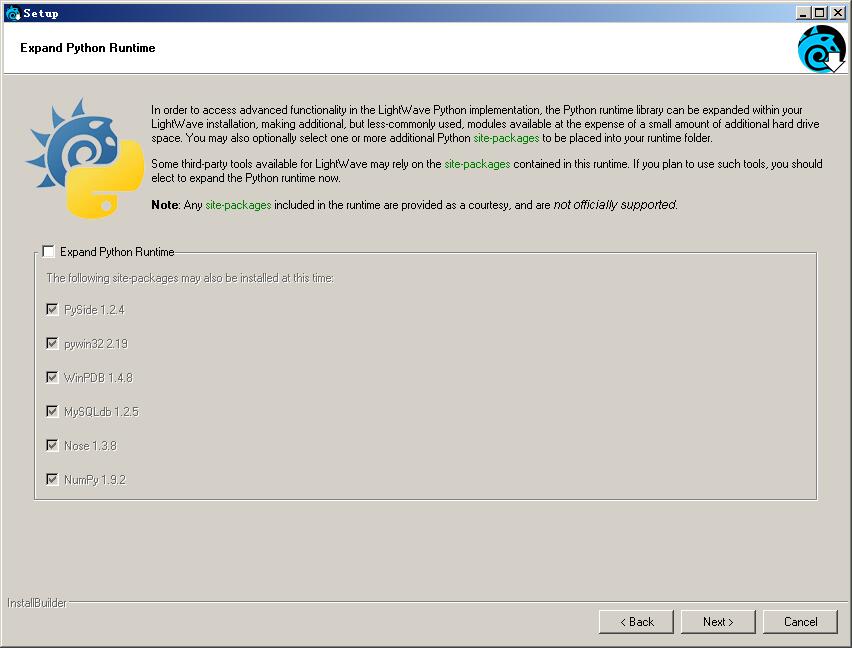Image resolution: width=852 pixels, height=648 pixels.
Task: Click the 'InstallBuilder' label
Action: coord(36,603)
